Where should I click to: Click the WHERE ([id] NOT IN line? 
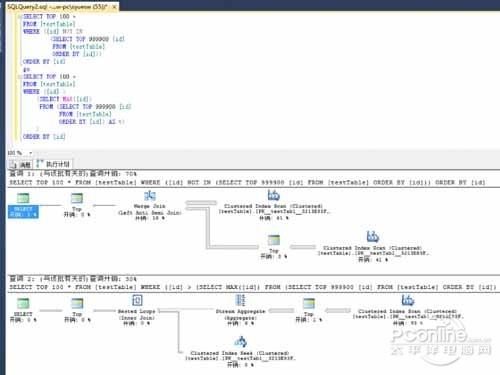(53, 31)
